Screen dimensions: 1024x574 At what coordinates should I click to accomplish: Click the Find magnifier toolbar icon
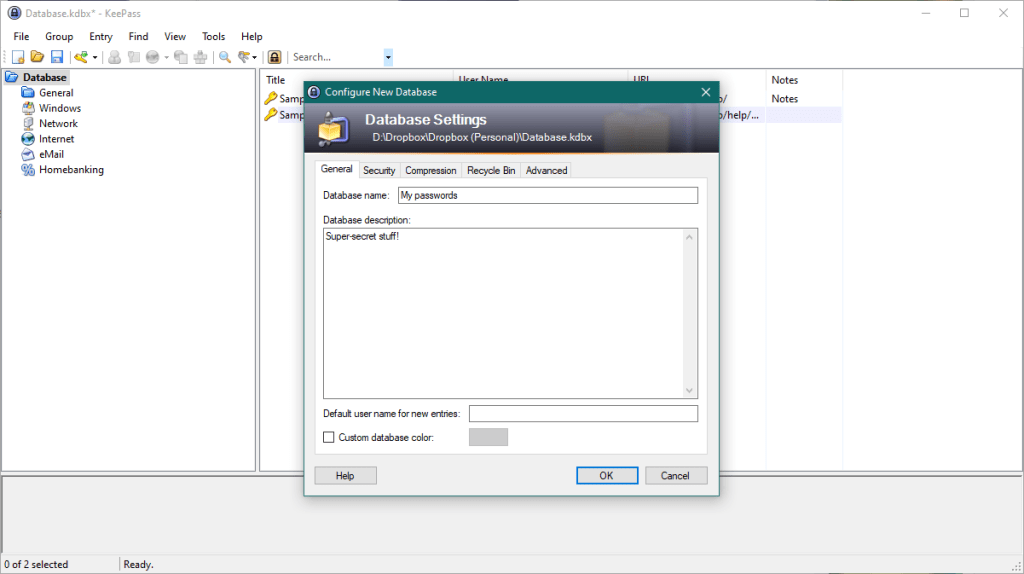tap(225, 57)
